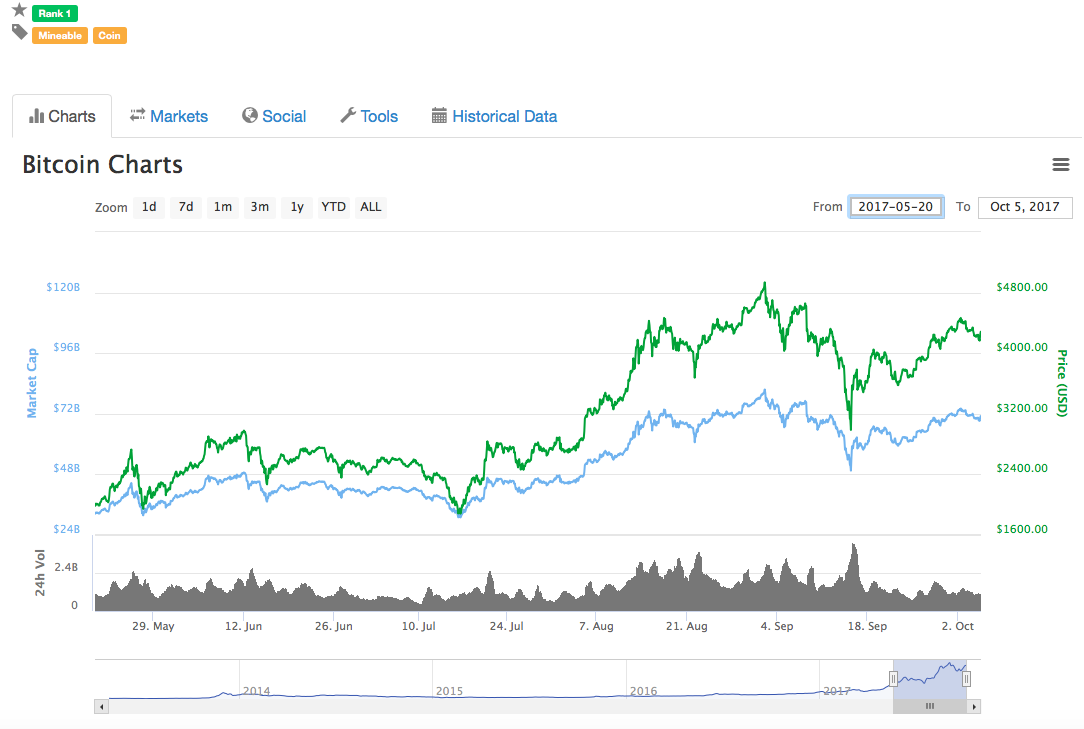Click the Mineable tag
This screenshot has height=729, width=1084.
pyautogui.click(x=60, y=35)
